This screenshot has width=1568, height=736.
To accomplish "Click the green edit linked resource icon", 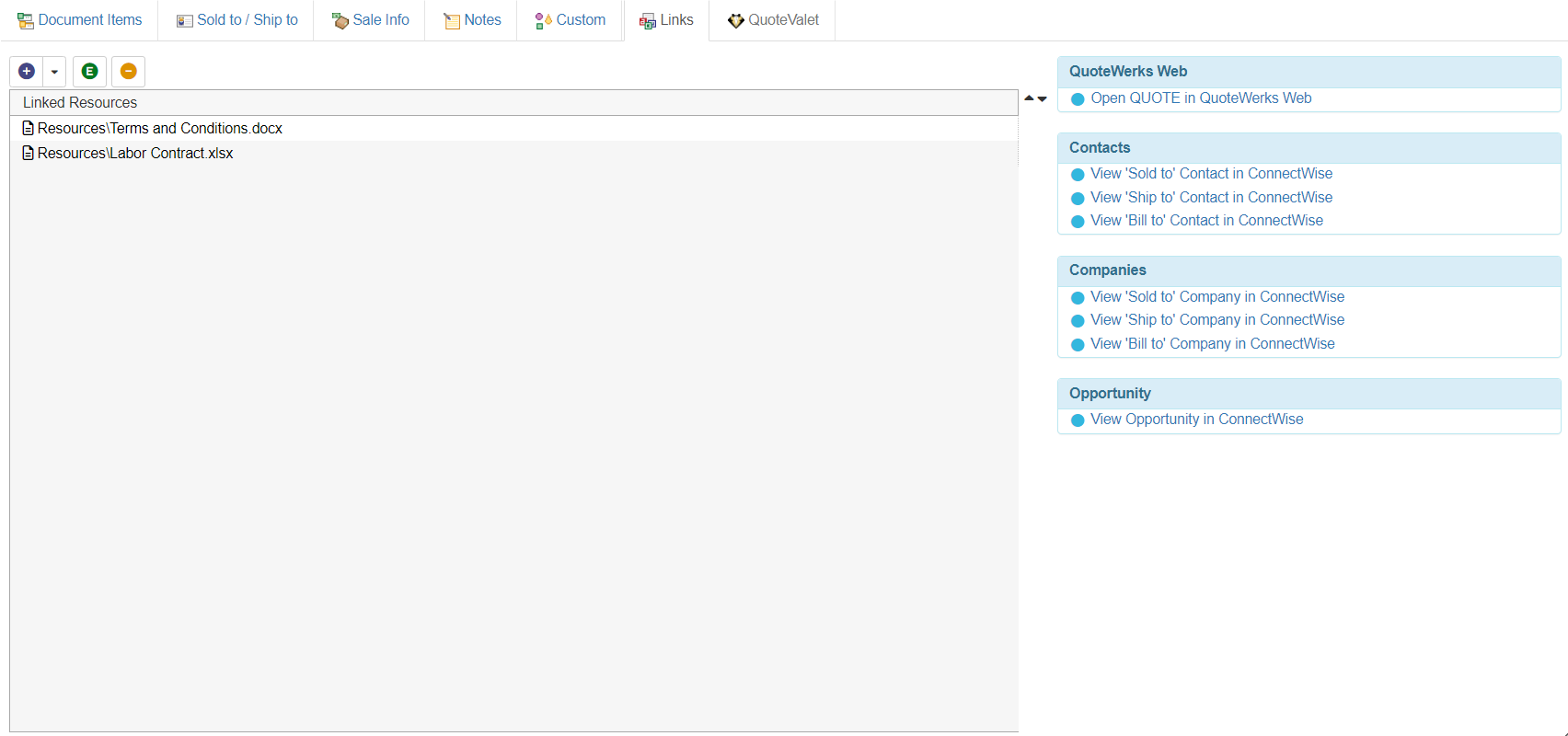I will pyautogui.click(x=89, y=72).
